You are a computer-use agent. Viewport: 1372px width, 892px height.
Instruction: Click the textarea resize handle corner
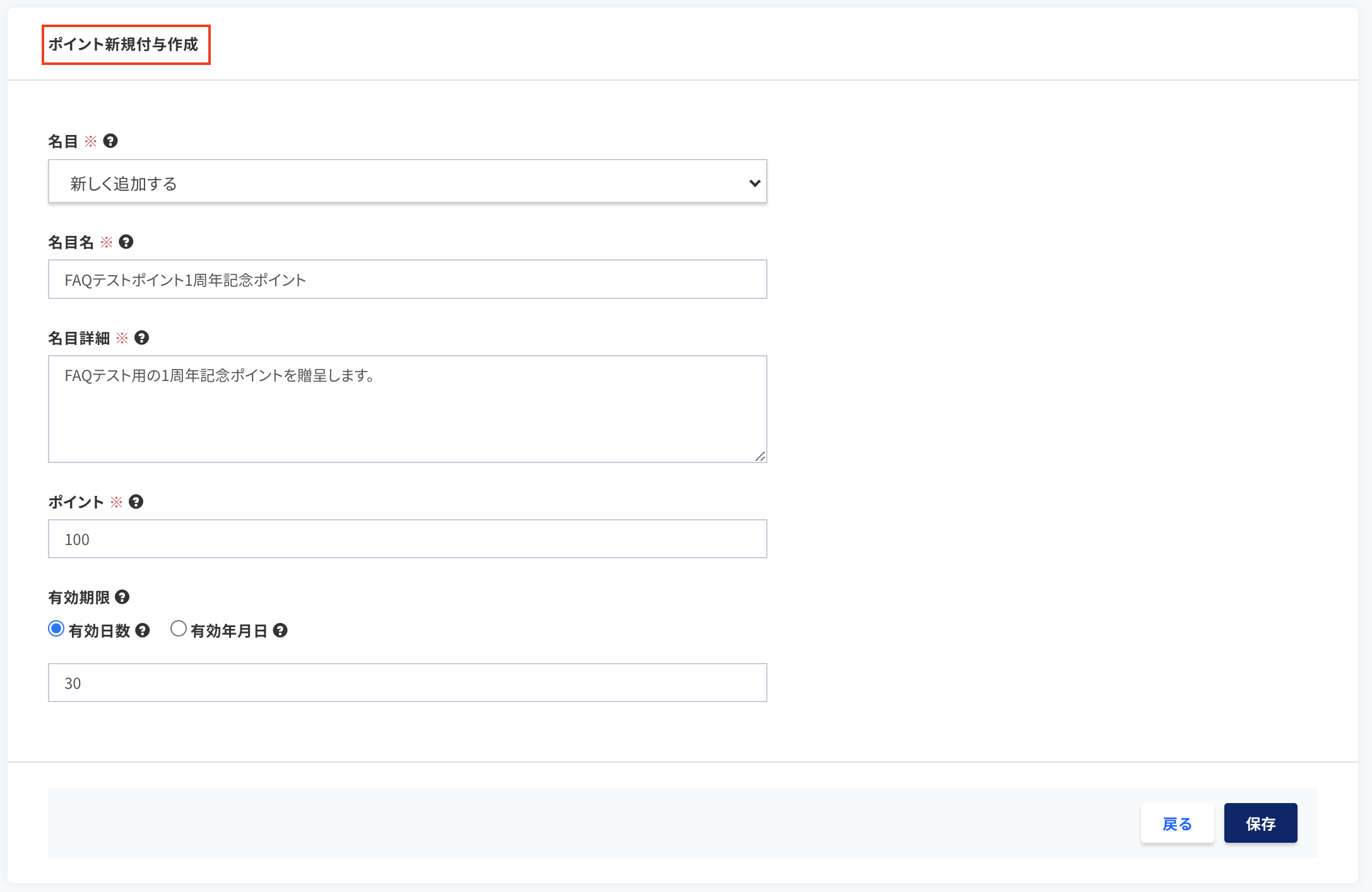pyautogui.click(x=760, y=456)
